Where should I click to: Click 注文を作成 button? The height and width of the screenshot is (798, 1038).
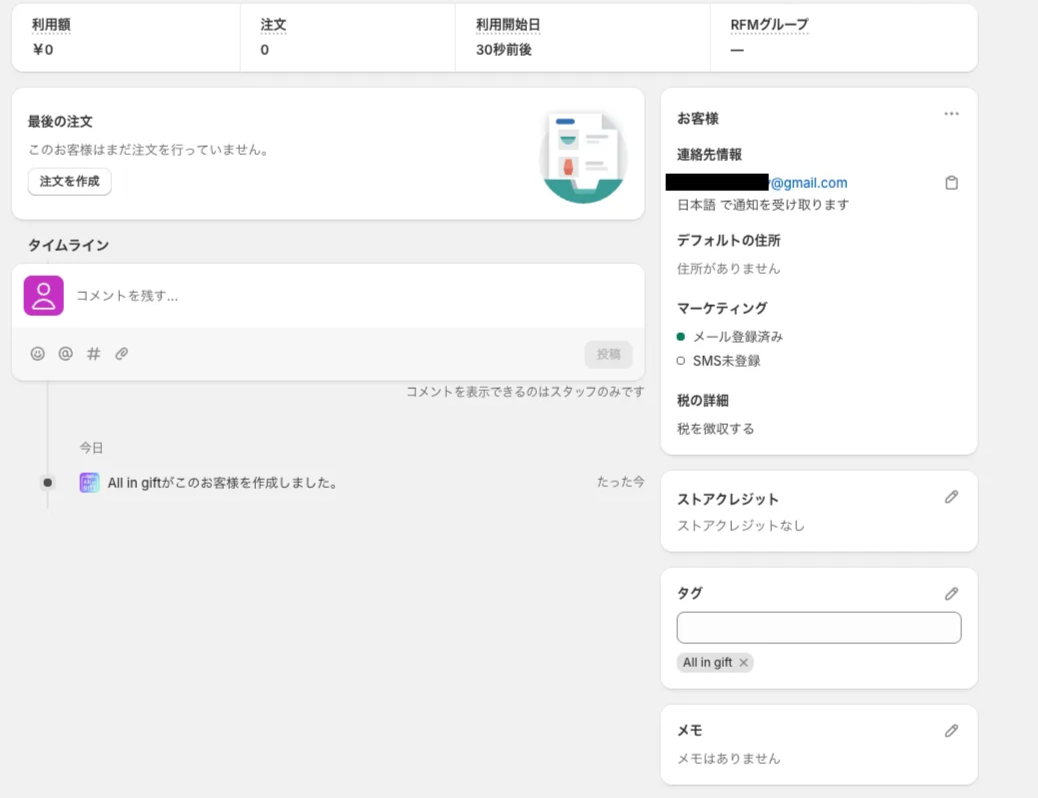tap(70, 181)
